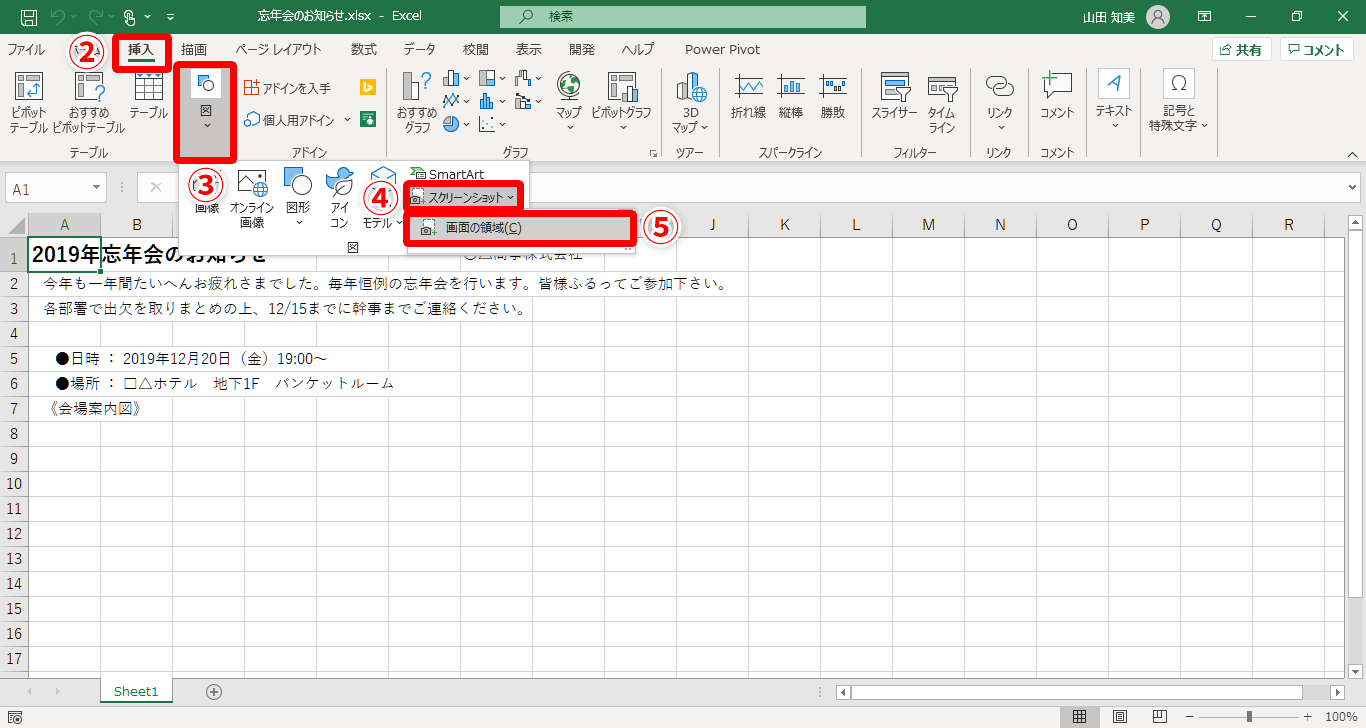Open 3D マップ tour
The height and width of the screenshot is (728, 1366).
(691, 103)
